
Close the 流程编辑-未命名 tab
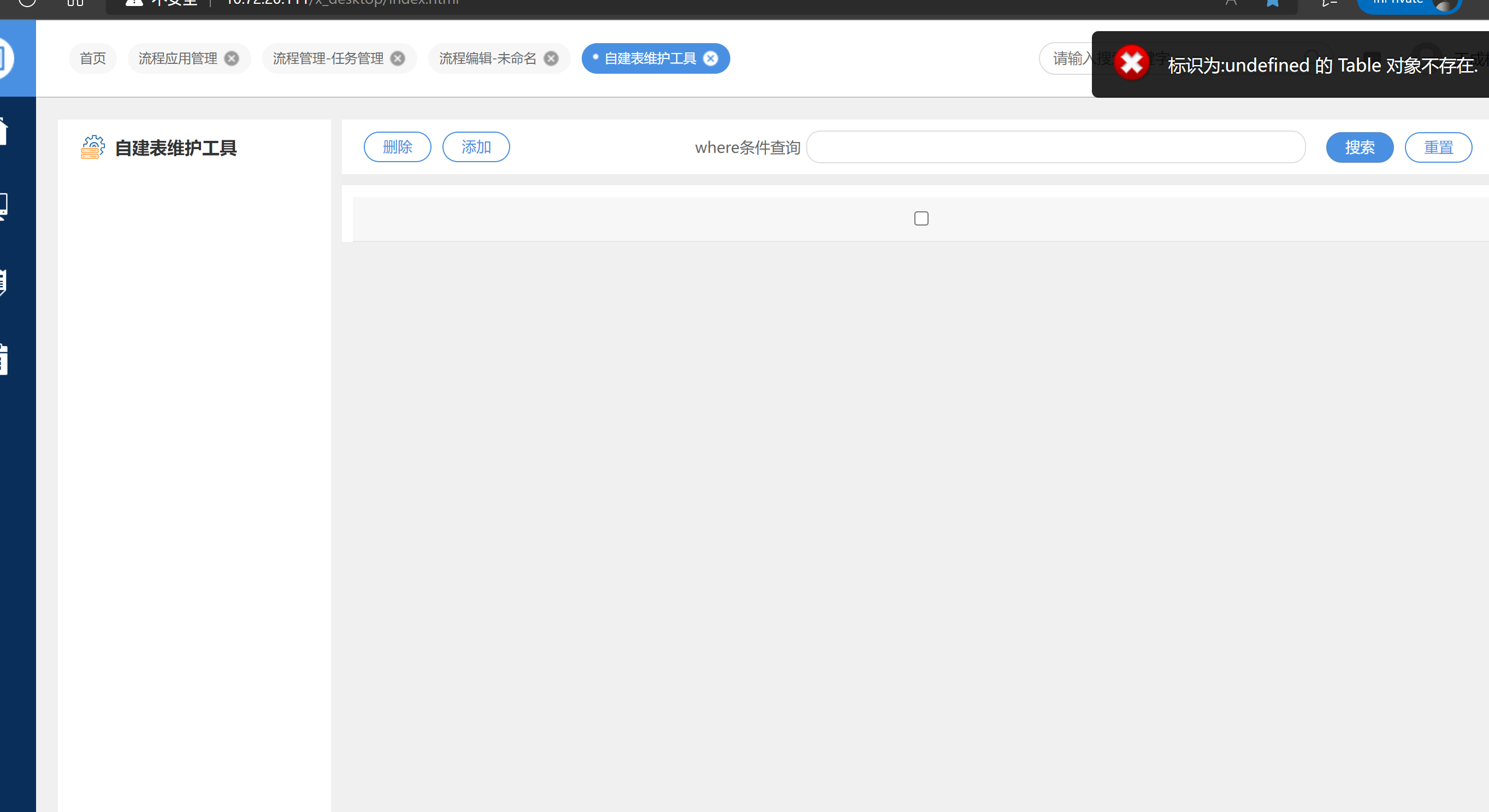552,58
